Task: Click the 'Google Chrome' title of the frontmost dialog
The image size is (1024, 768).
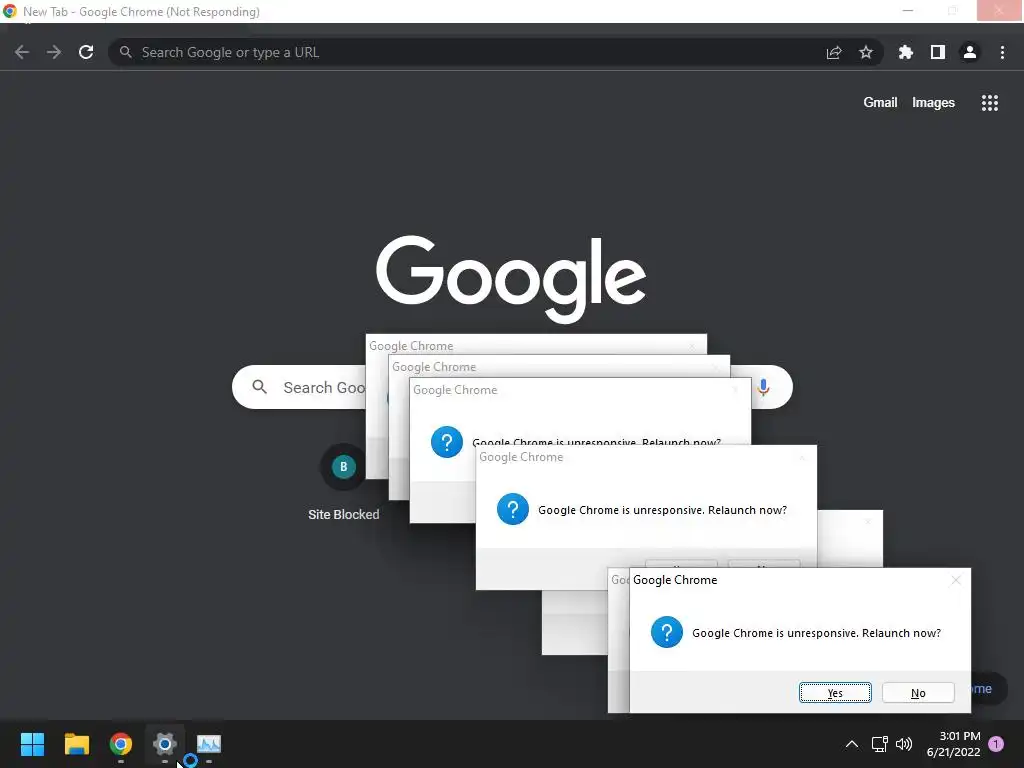Action: 675,580
